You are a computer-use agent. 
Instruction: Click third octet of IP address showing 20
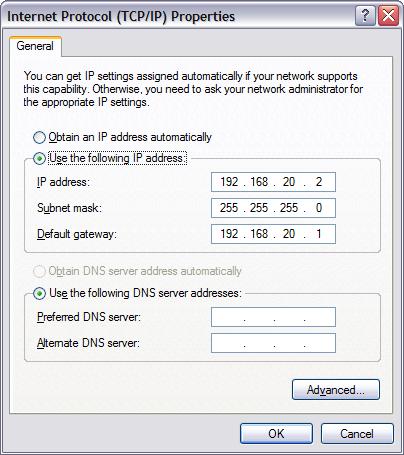point(289,182)
